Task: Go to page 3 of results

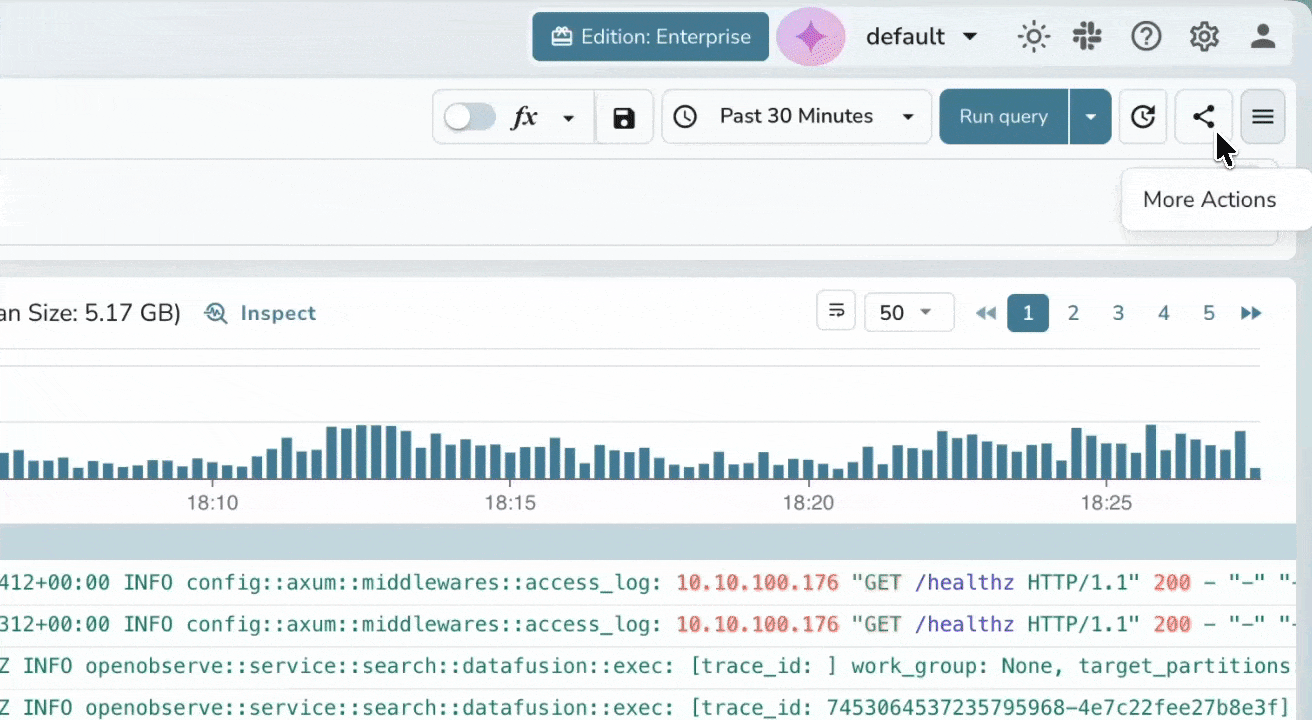Action: click(x=1118, y=313)
